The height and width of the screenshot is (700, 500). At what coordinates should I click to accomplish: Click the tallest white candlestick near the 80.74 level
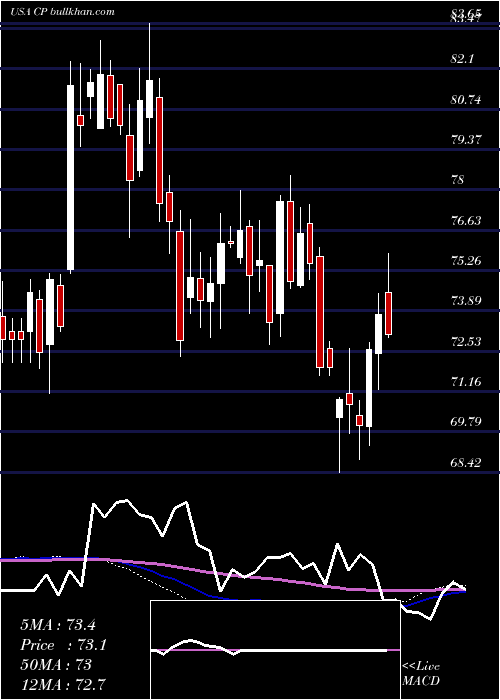pyautogui.click(x=71, y=177)
